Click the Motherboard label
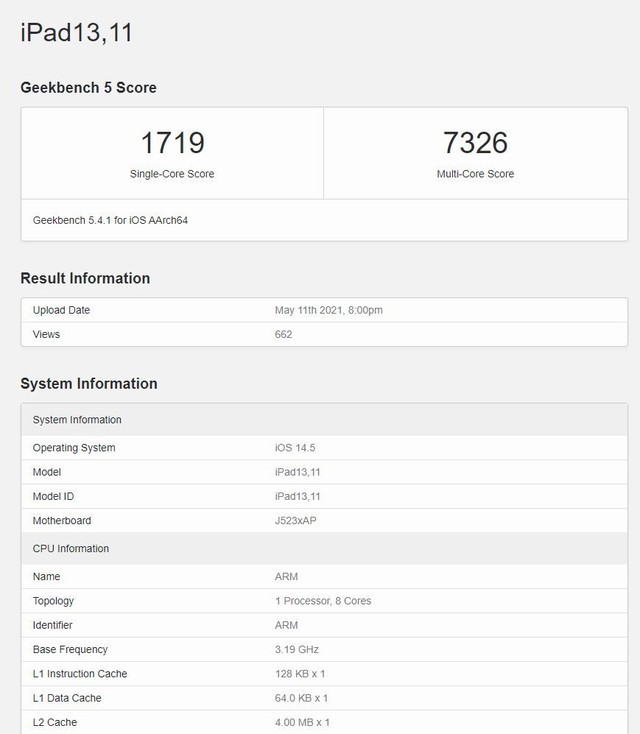Image resolution: width=640 pixels, height=734 pixels. (62, 521)
